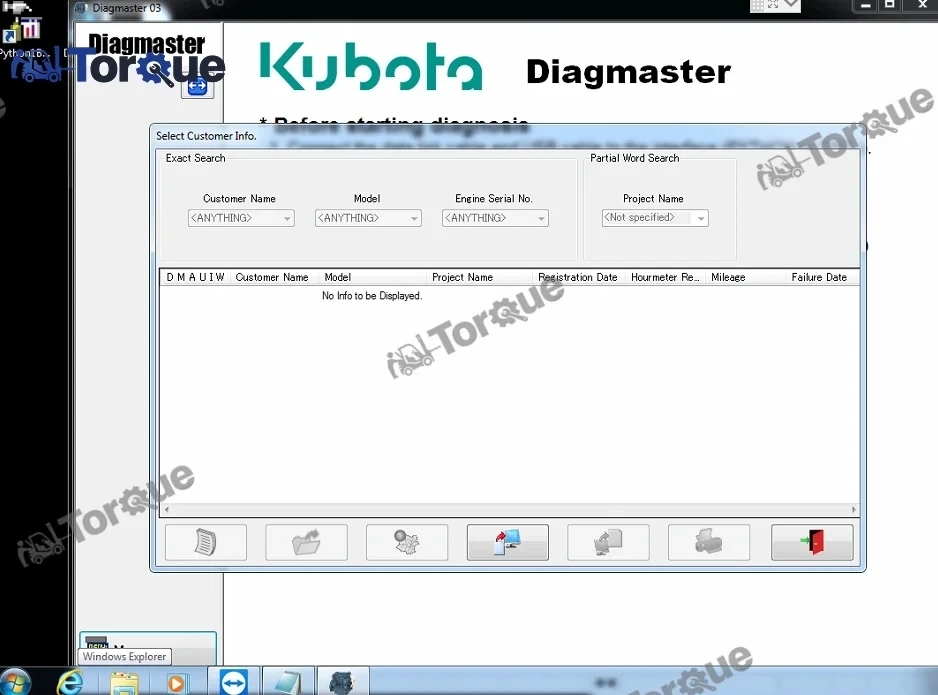The image size is (938, 695).
Task: Open TeamViewer icon in the taskbar
Action: 233,682
